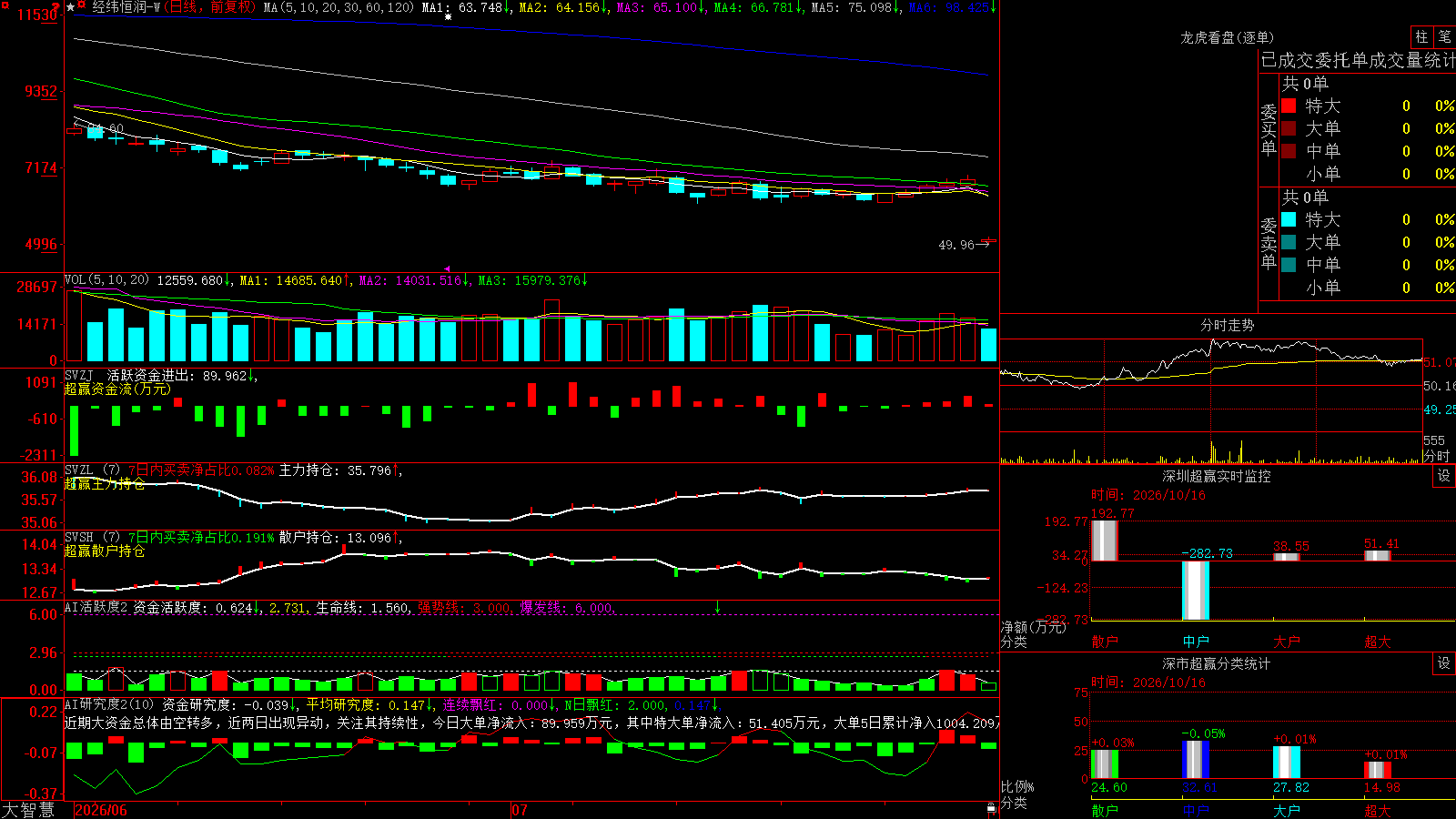Click the magenta triangle marker above VOL panel
The image size is (1456, 819).
[x=447, y=268]
